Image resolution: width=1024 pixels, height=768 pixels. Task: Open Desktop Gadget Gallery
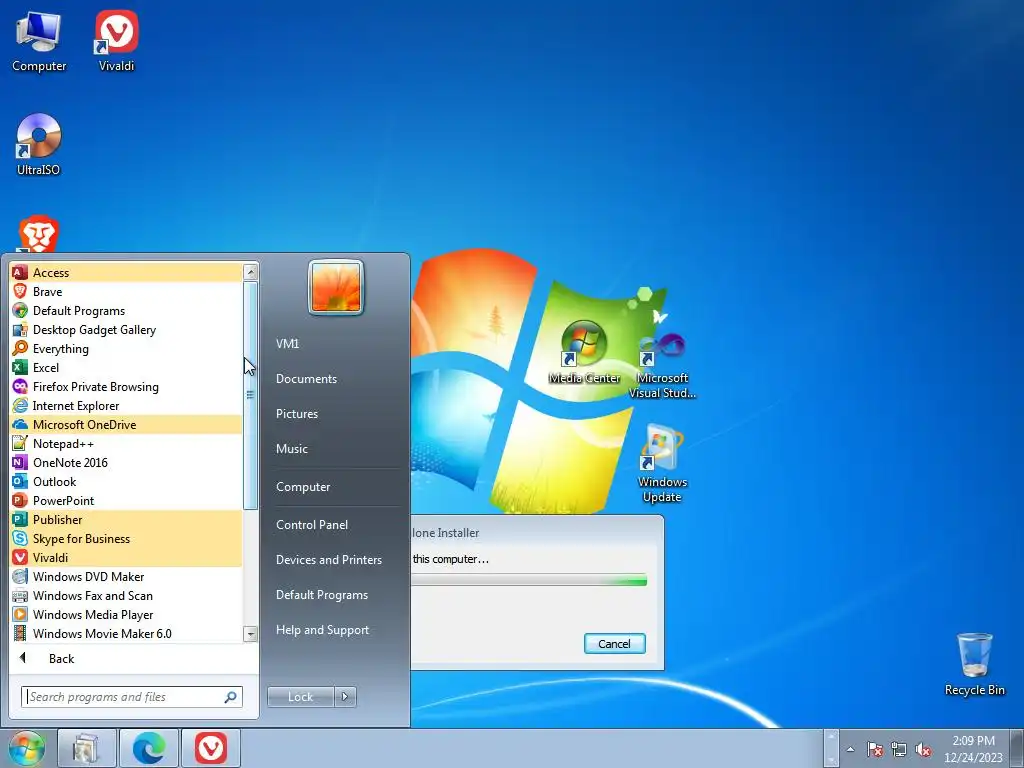[125, 329]
